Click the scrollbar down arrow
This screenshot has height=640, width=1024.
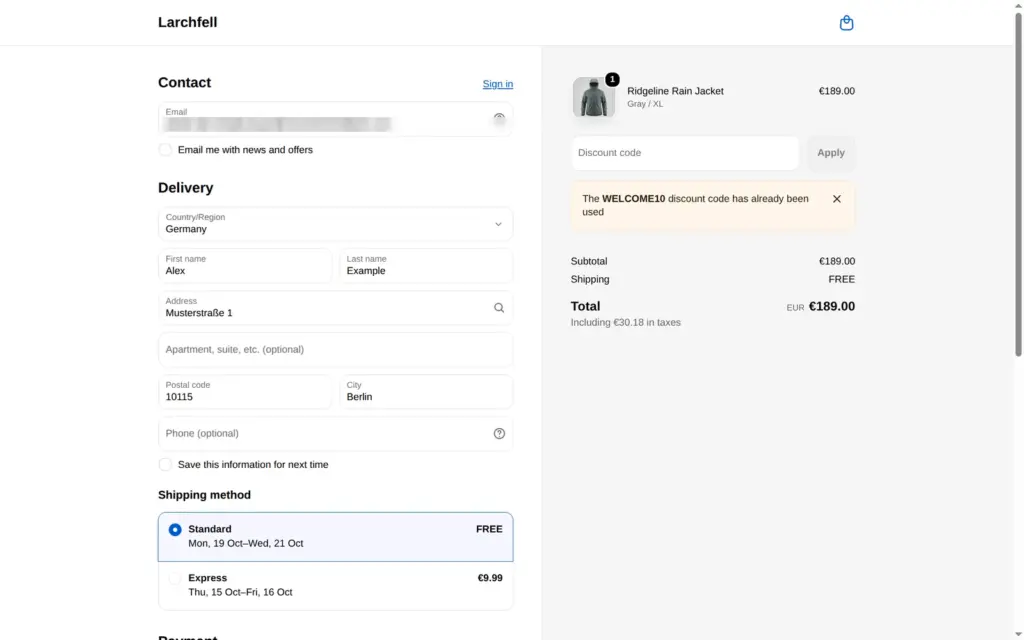point(1018,635)
